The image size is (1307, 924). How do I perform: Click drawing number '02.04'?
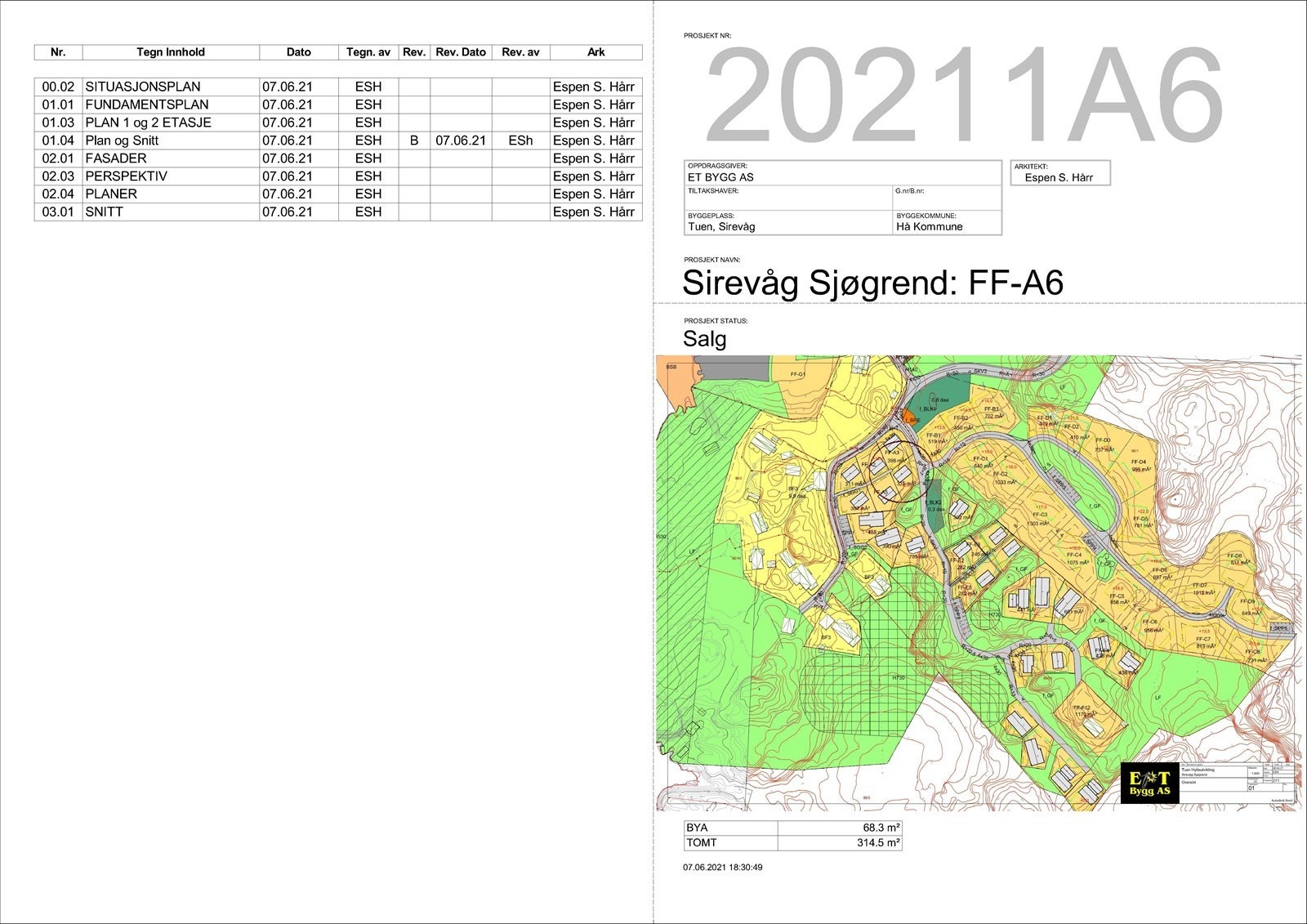pyautogui.click(x=58, y=194)
